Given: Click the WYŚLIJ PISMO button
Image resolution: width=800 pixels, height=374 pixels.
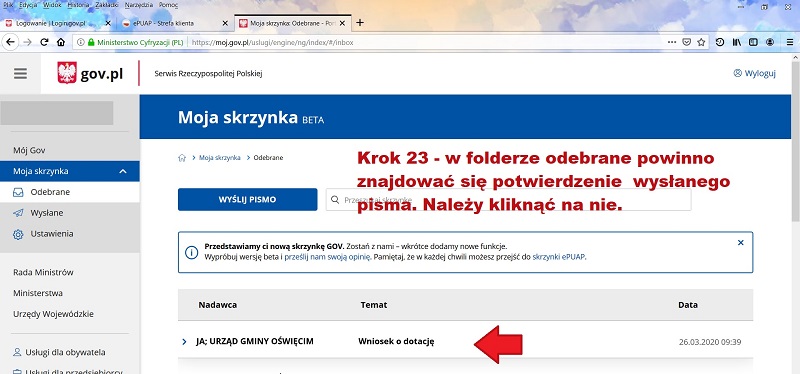Looking at the screenshot, I should click(247, 200).
